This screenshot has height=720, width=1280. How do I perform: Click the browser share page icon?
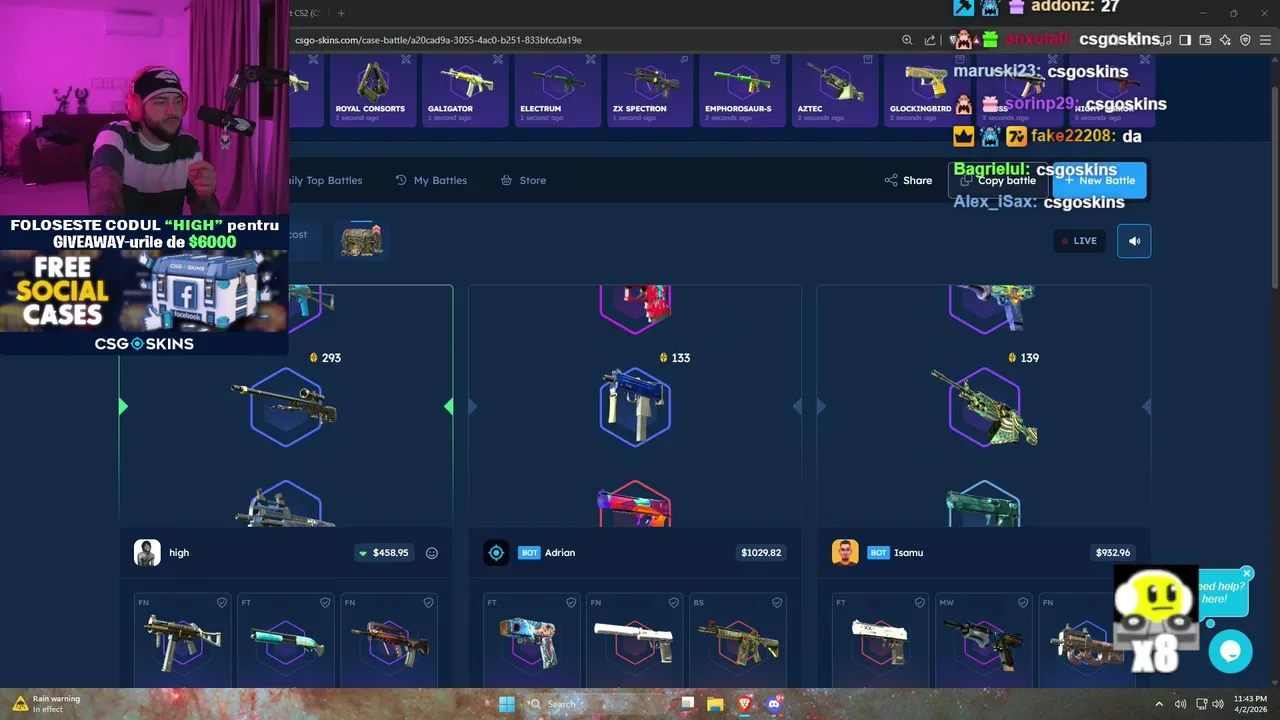click(x=930, y=40)
